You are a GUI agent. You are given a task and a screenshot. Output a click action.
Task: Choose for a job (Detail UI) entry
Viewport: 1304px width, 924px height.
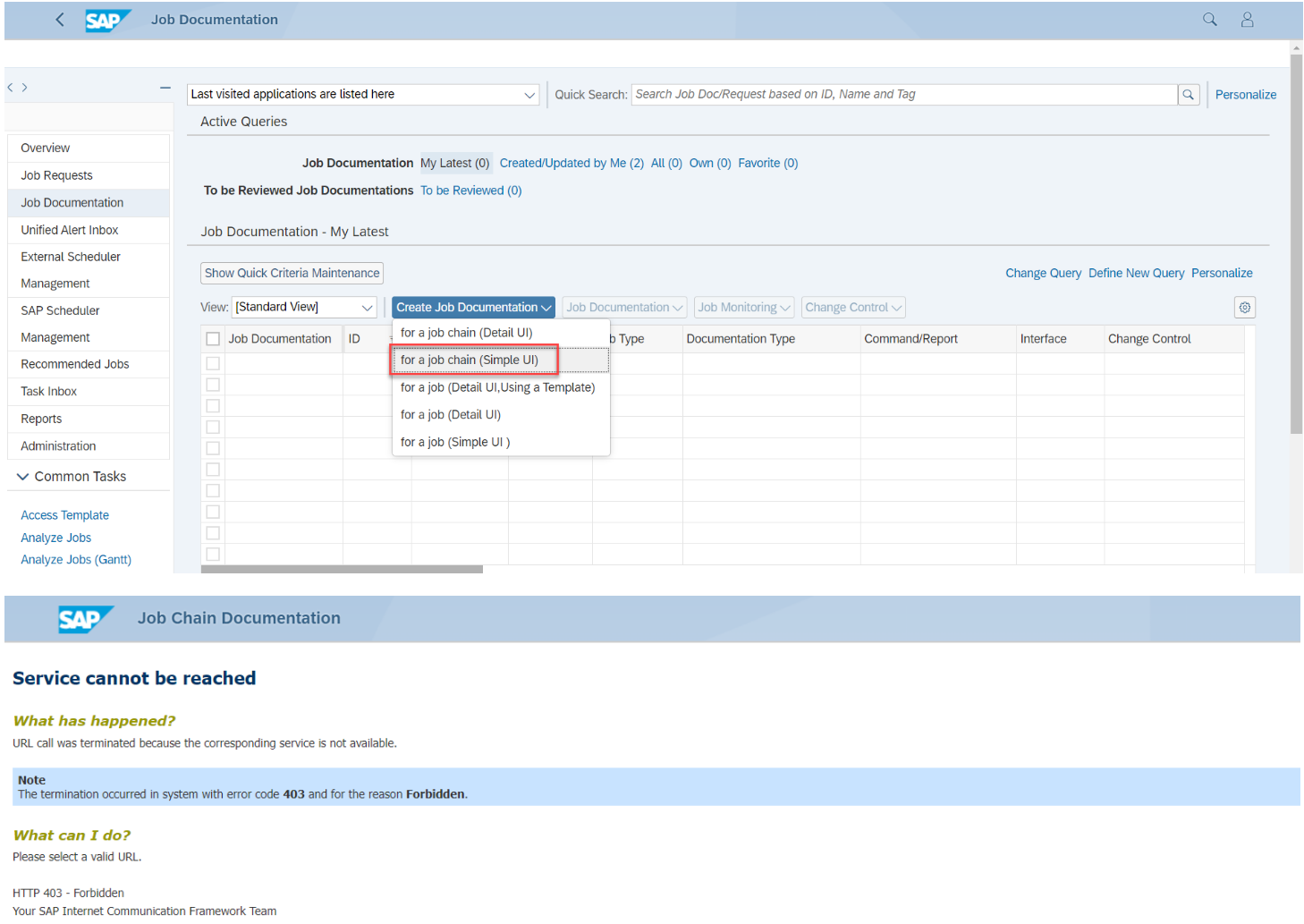click(x=501, y=415)
